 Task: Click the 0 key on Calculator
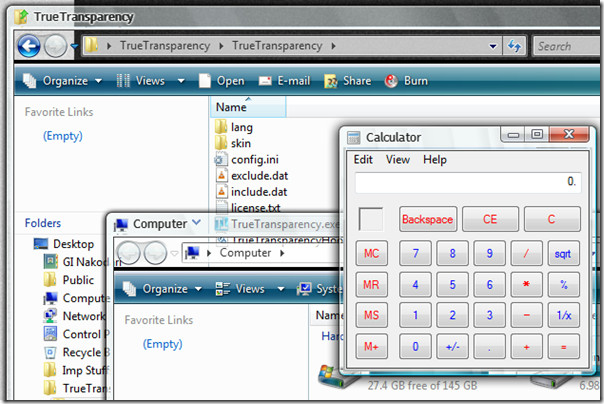click(x=415, y=347)
